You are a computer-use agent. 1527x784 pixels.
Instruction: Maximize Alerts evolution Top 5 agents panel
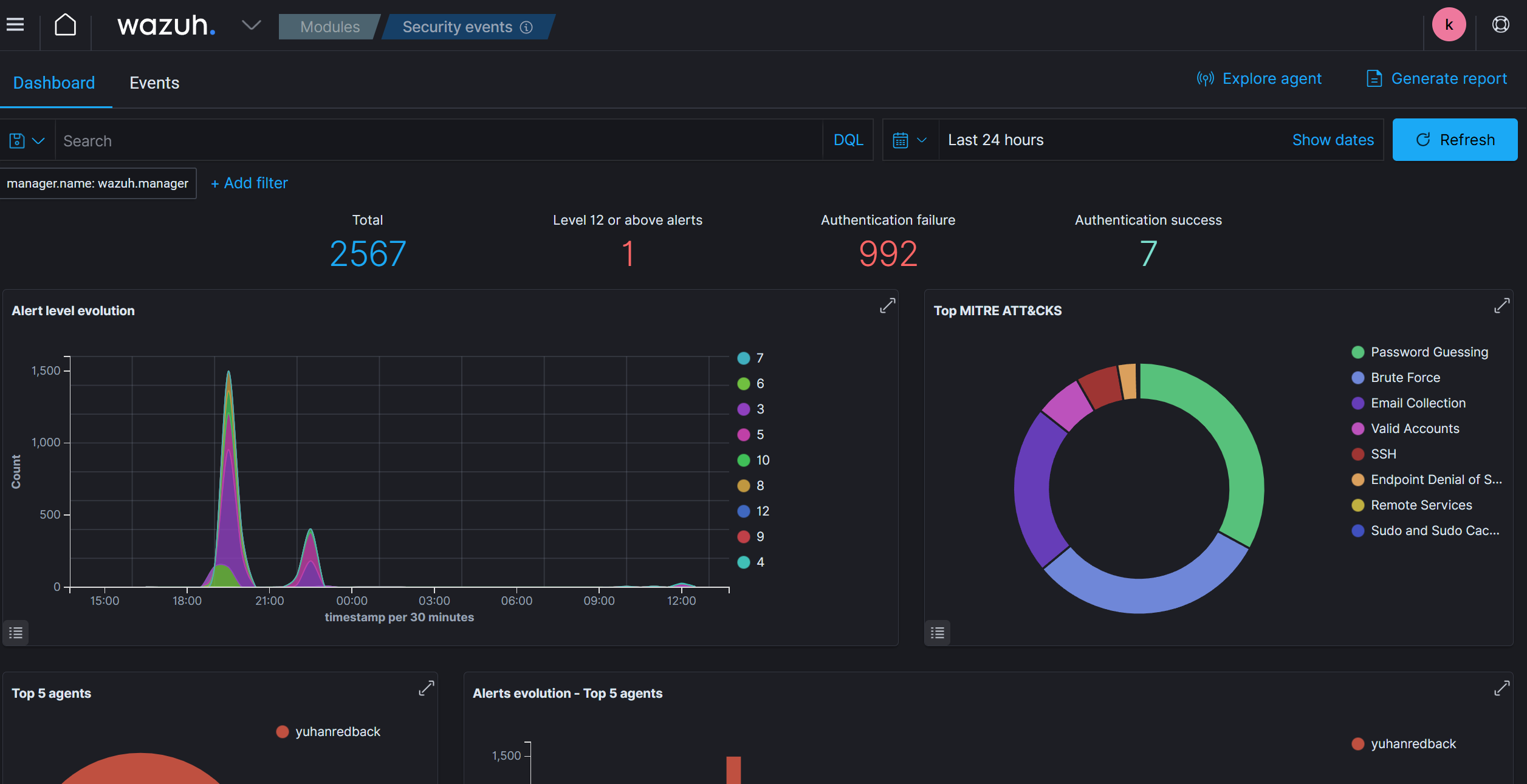1501,688
